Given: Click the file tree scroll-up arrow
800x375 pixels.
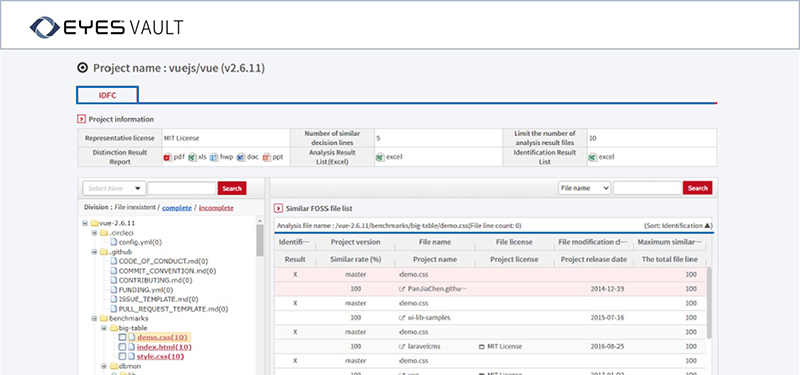Looking at the screenshot, I should pyautogui.click(x=260, y=220).
